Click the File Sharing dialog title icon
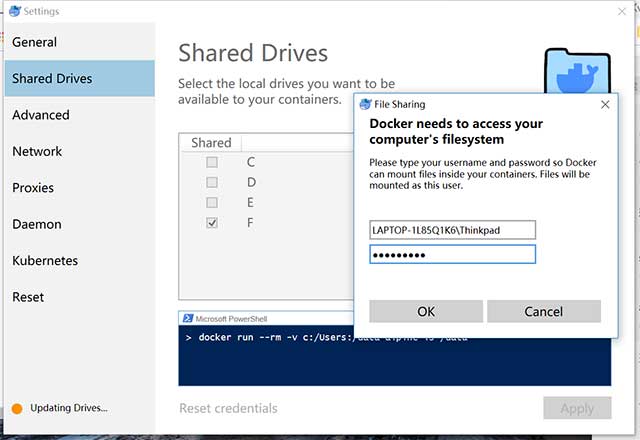640x440 pixels. tap(366, 104)
